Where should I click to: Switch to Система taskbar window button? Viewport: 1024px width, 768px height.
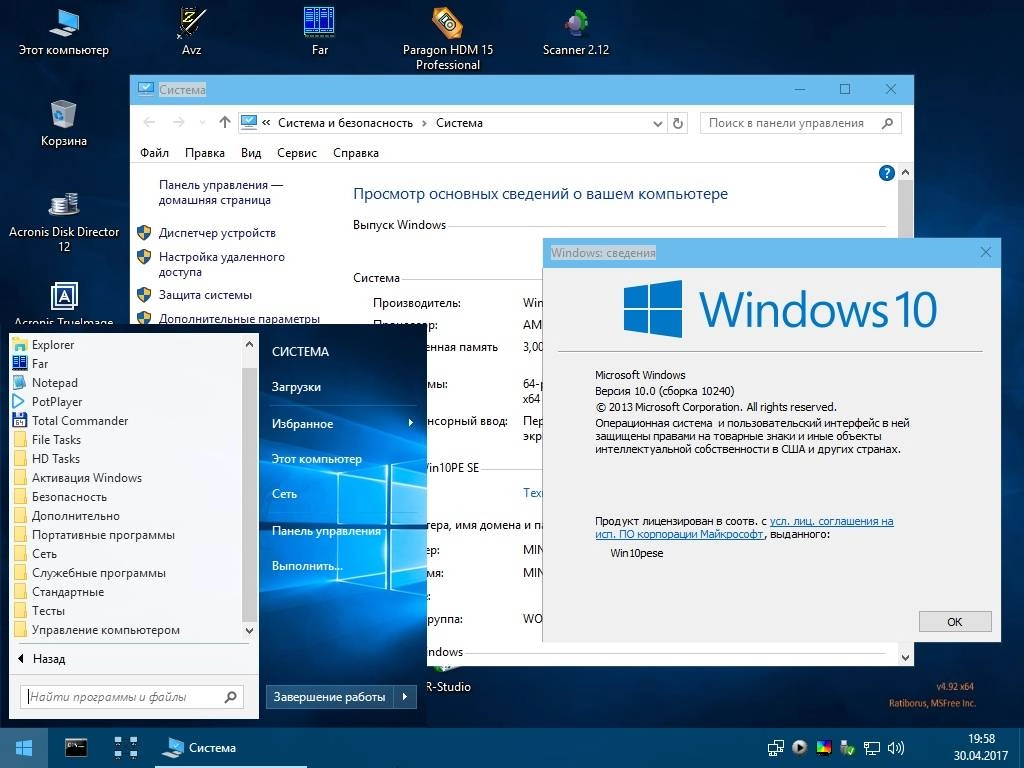[x=231, y=748]
